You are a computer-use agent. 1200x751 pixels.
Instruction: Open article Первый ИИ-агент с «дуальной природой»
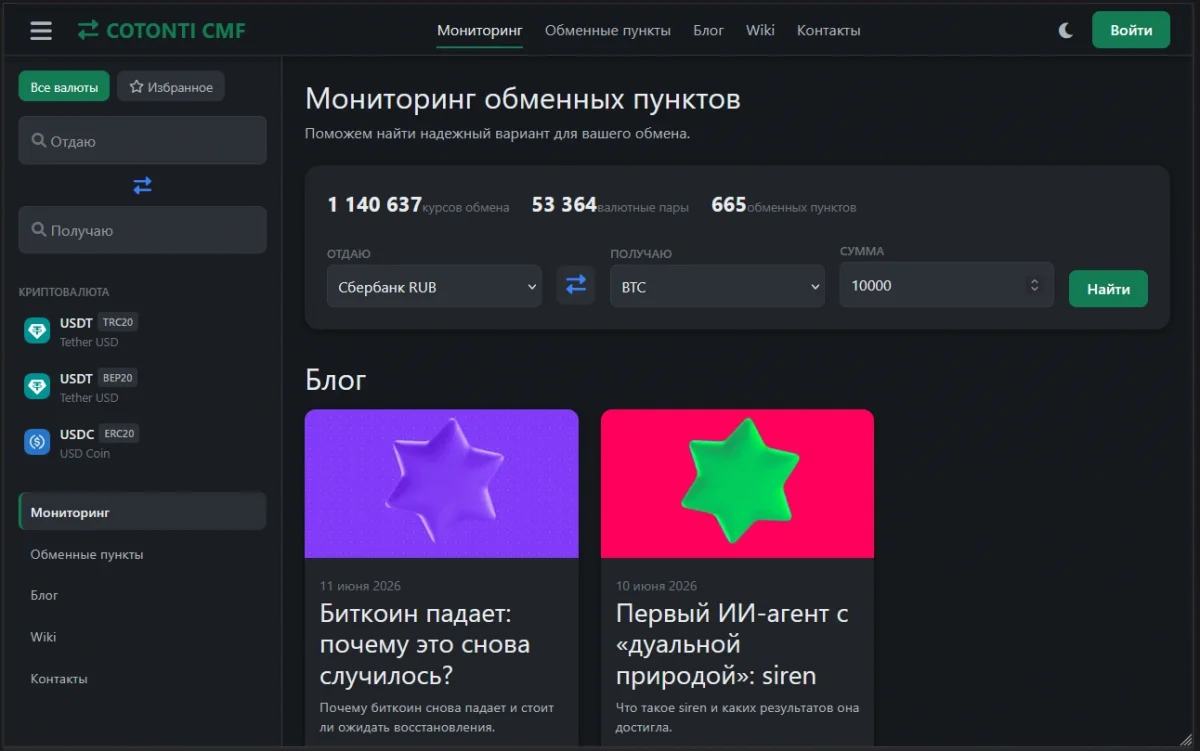click(732, 645)
